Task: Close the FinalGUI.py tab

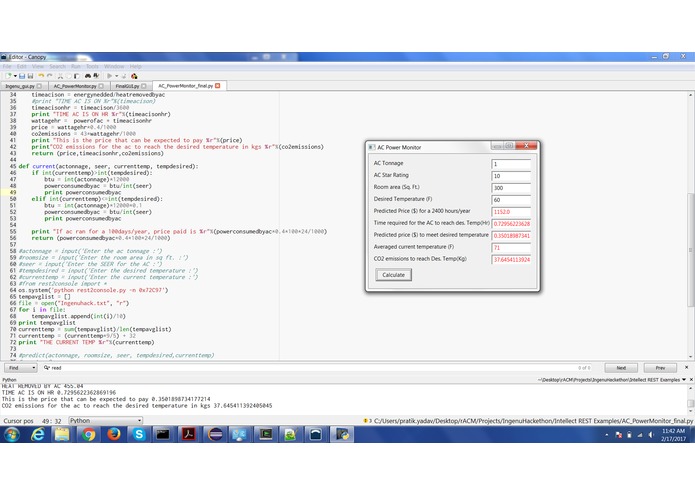Action: (144, 86)
